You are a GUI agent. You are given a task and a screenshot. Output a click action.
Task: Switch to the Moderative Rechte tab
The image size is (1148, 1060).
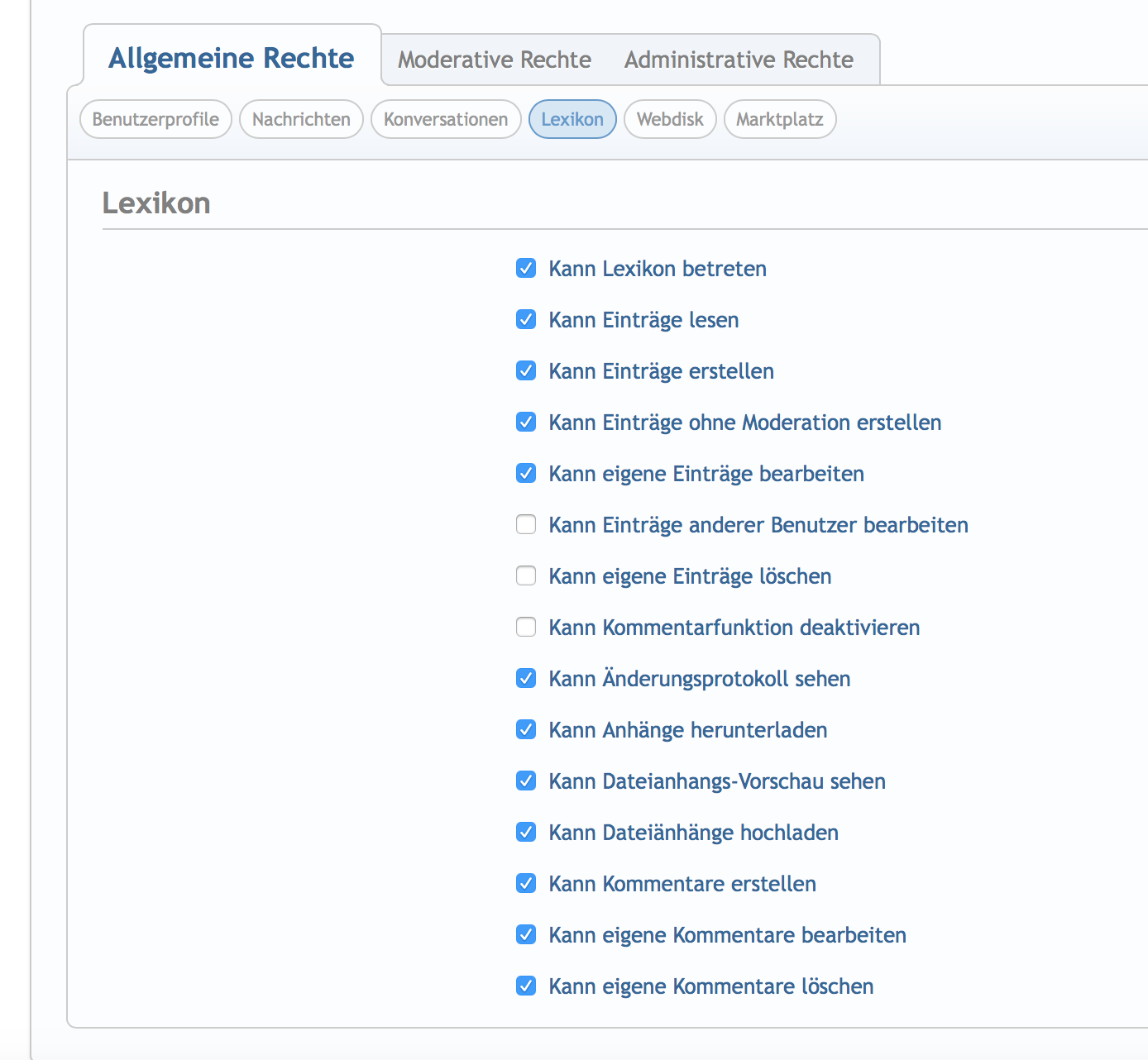[494, 60]
